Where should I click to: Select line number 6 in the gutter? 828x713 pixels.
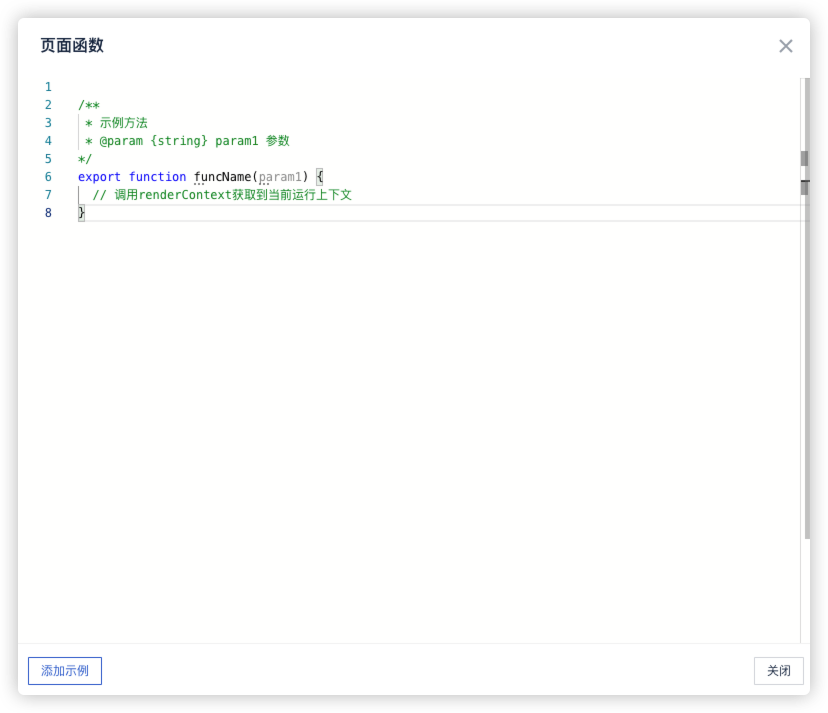(48, 177)
